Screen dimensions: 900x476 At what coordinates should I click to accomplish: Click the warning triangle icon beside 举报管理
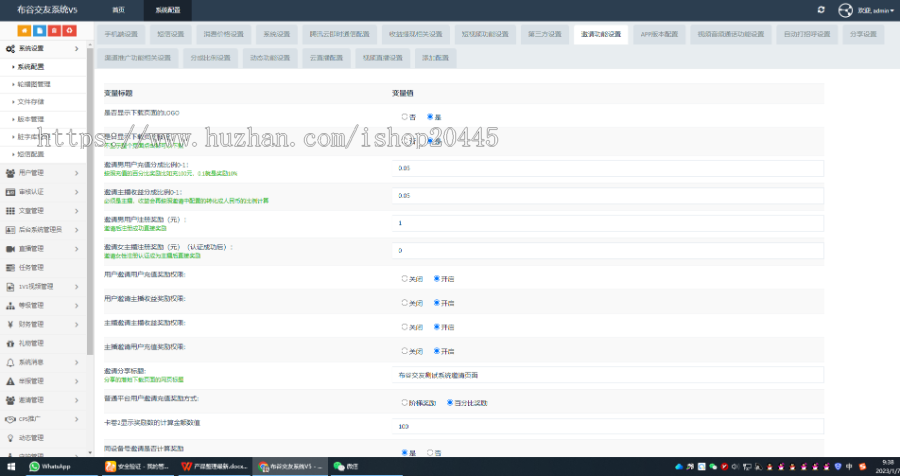click(x=10, y=381)
